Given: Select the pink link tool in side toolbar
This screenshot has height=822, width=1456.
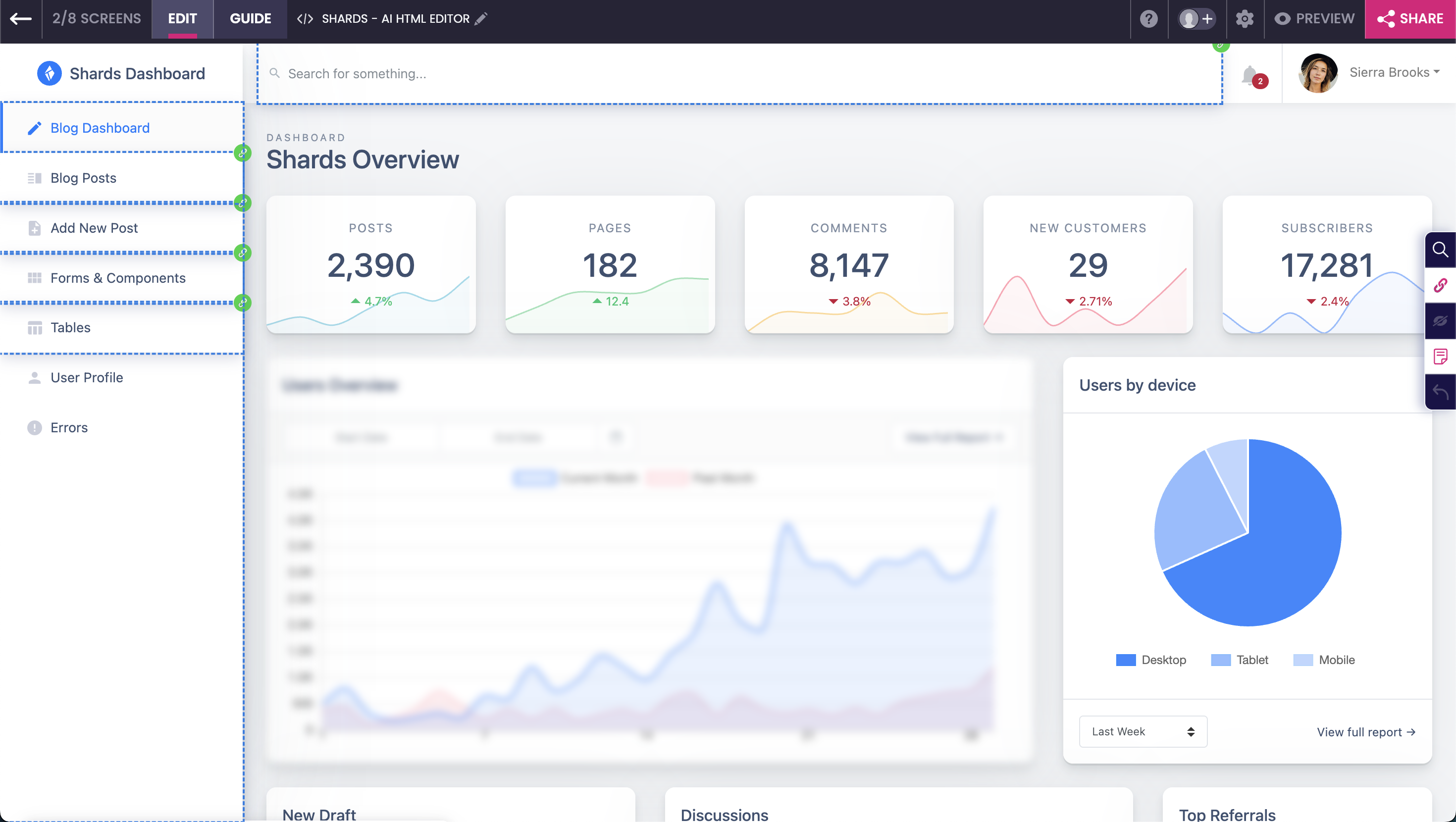Looking at the screenshot, I should point(1440,285).
